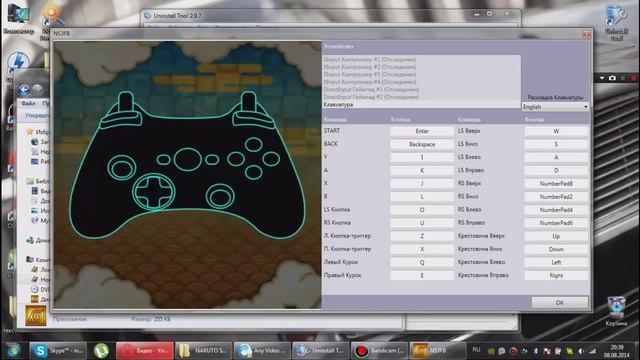Click the Windows Start orb
The height and width of the screenshot is (360, 640).
click(13, 350)
